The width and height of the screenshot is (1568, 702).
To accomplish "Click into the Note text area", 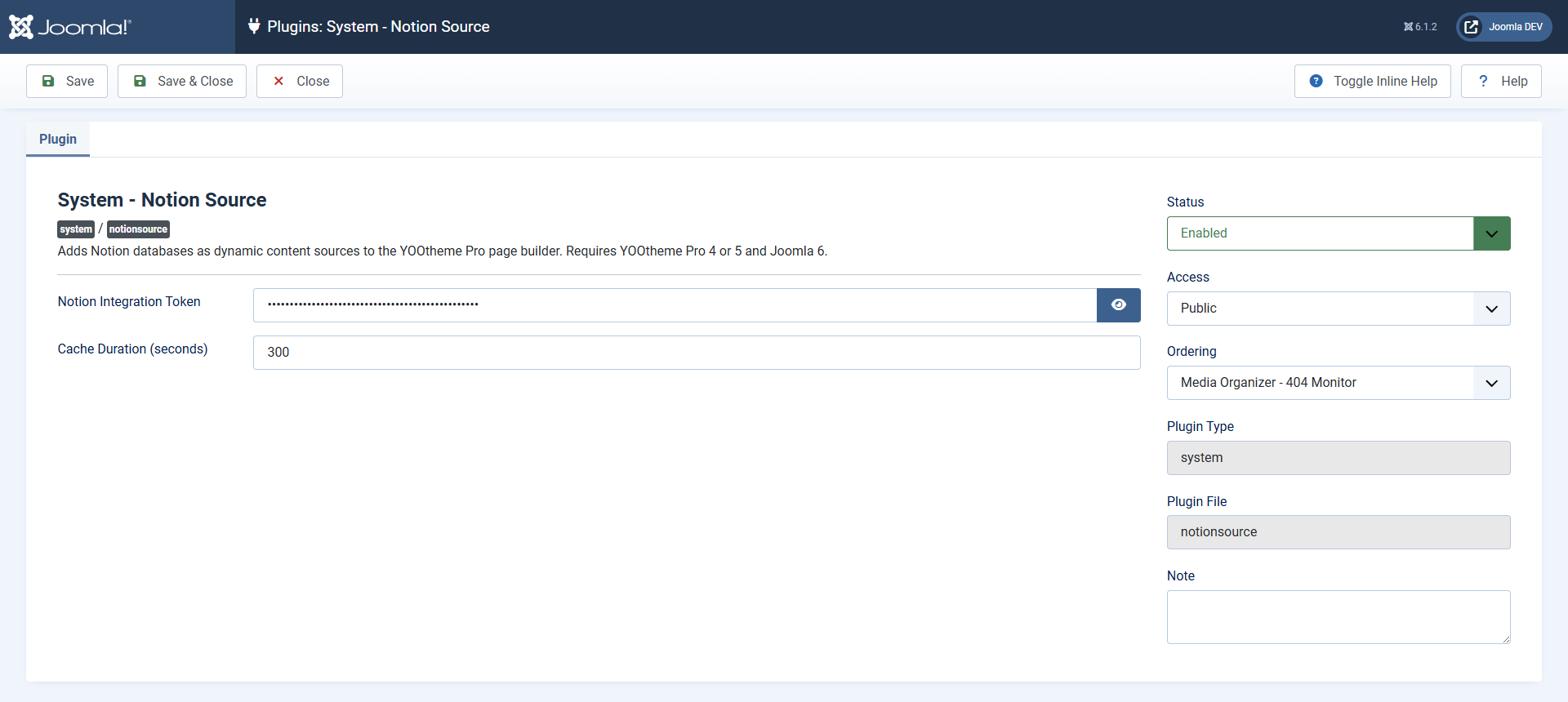I will tap(1339, 617).
